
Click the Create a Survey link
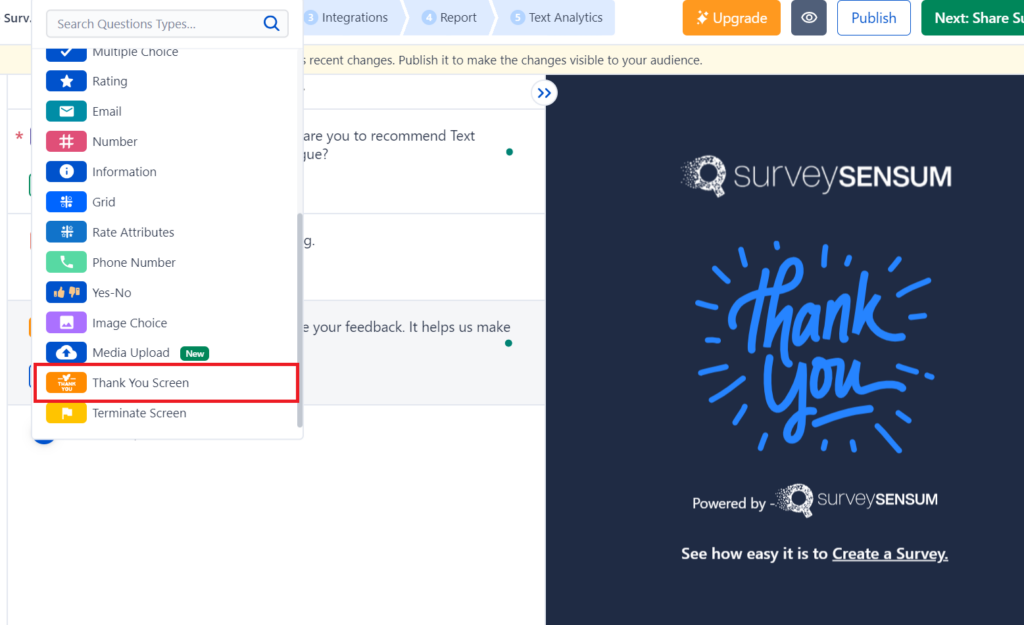click(889, 553)
